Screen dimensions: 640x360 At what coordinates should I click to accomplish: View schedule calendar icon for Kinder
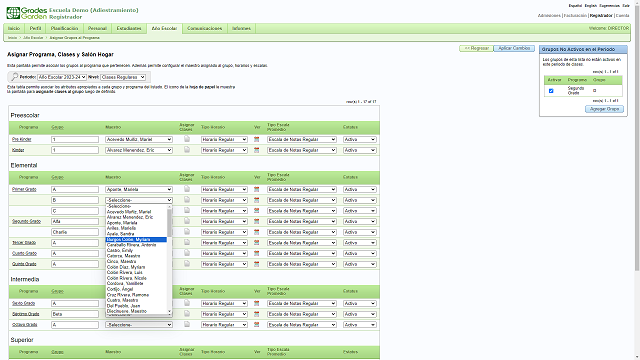(256, 150)
